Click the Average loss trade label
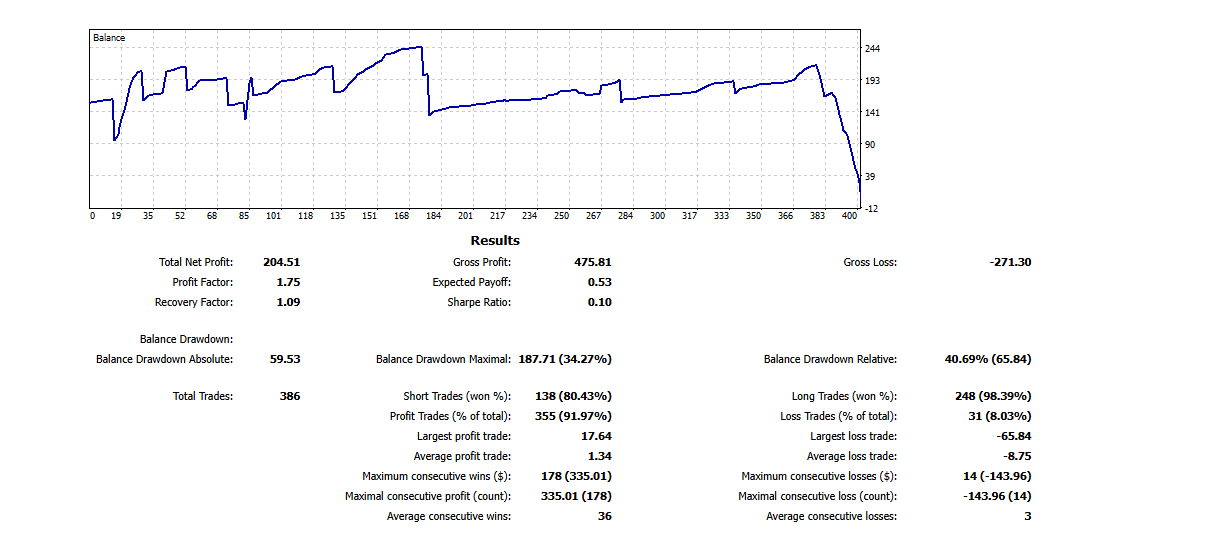1206x534 pixels. (852, 457)
